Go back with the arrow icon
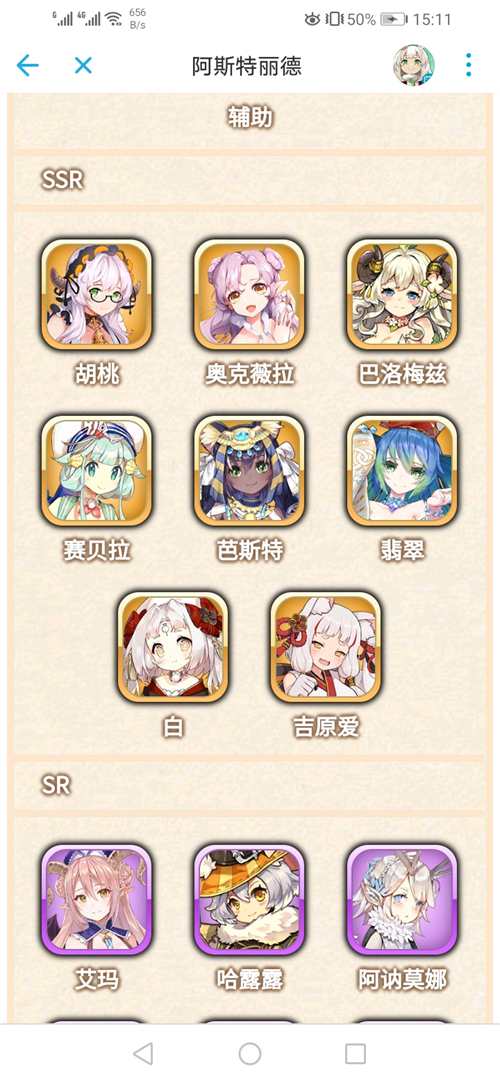The height and width of the screenshot is (1083, 500). 28,66
